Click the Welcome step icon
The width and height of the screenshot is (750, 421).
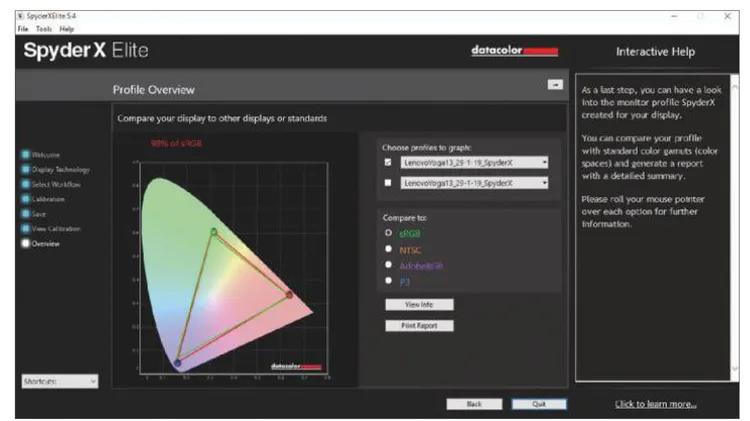click(x=26, y=155)
